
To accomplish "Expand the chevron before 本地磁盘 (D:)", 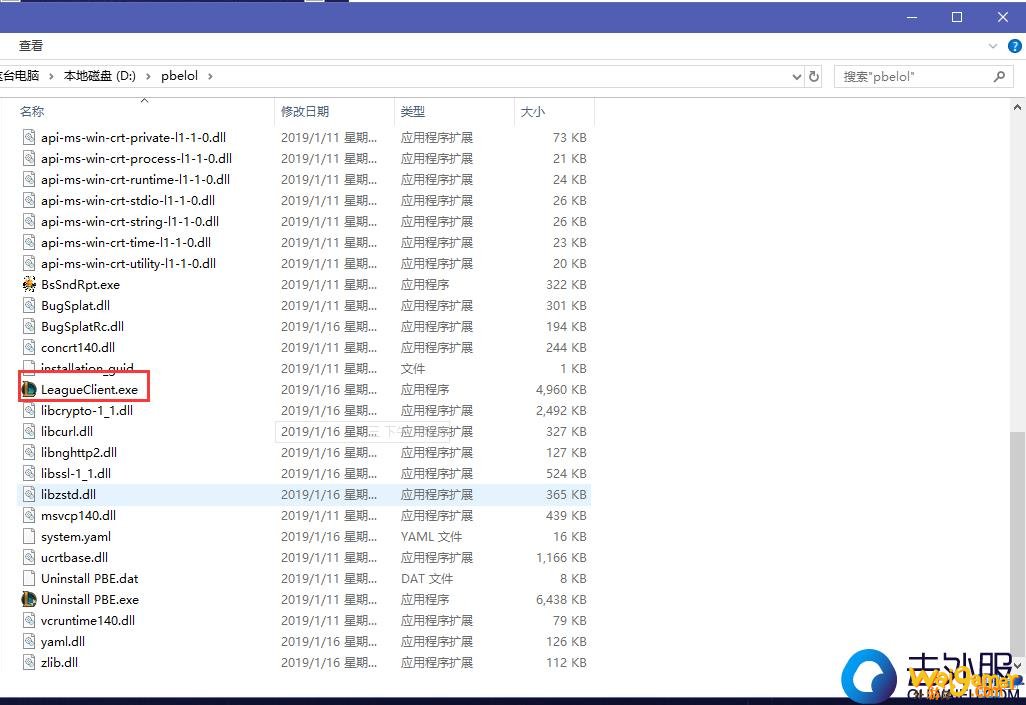I will tap(51, 77).
